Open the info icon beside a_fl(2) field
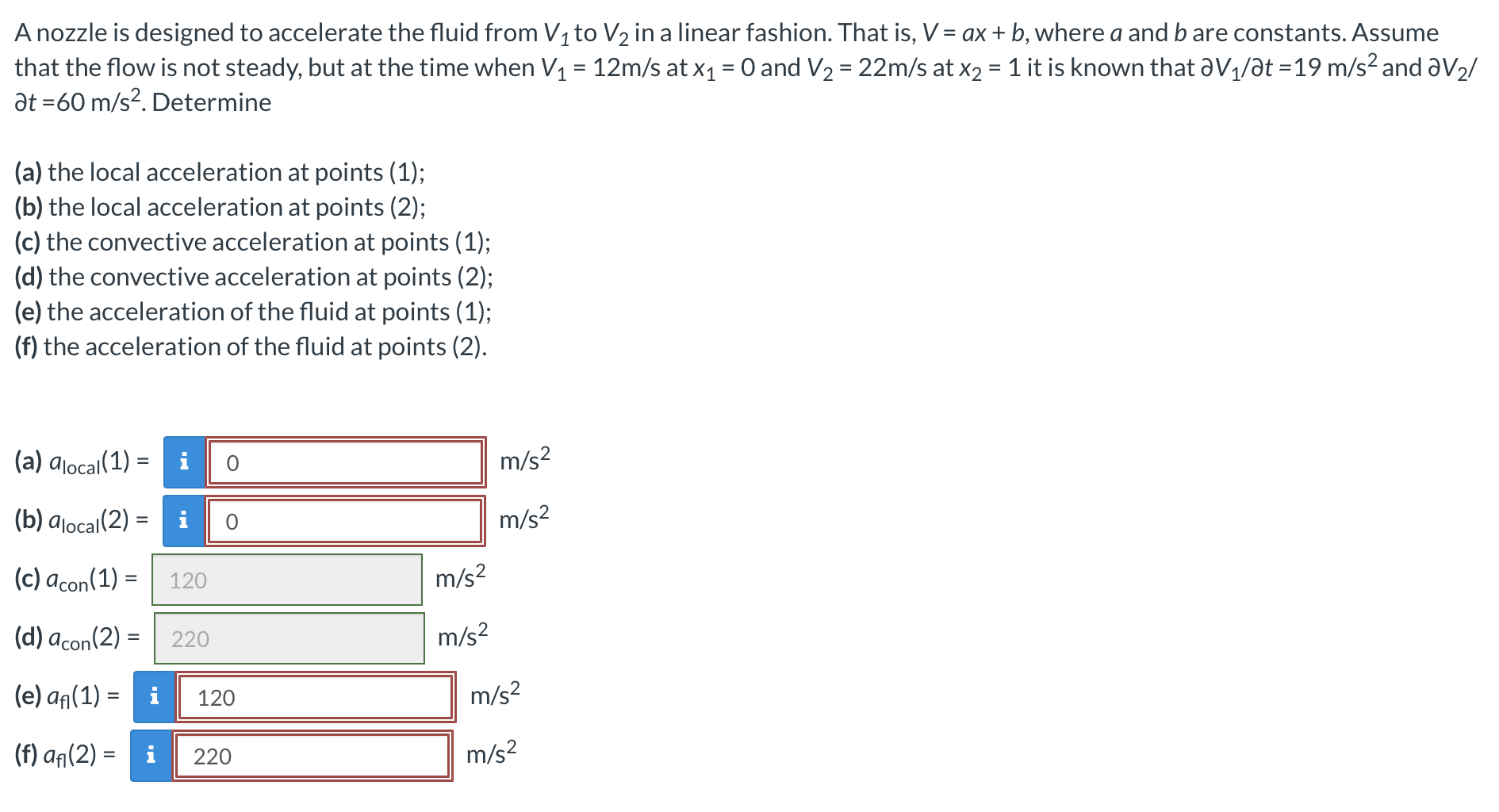The image size is (1499, 812). [x=151, y=756]
